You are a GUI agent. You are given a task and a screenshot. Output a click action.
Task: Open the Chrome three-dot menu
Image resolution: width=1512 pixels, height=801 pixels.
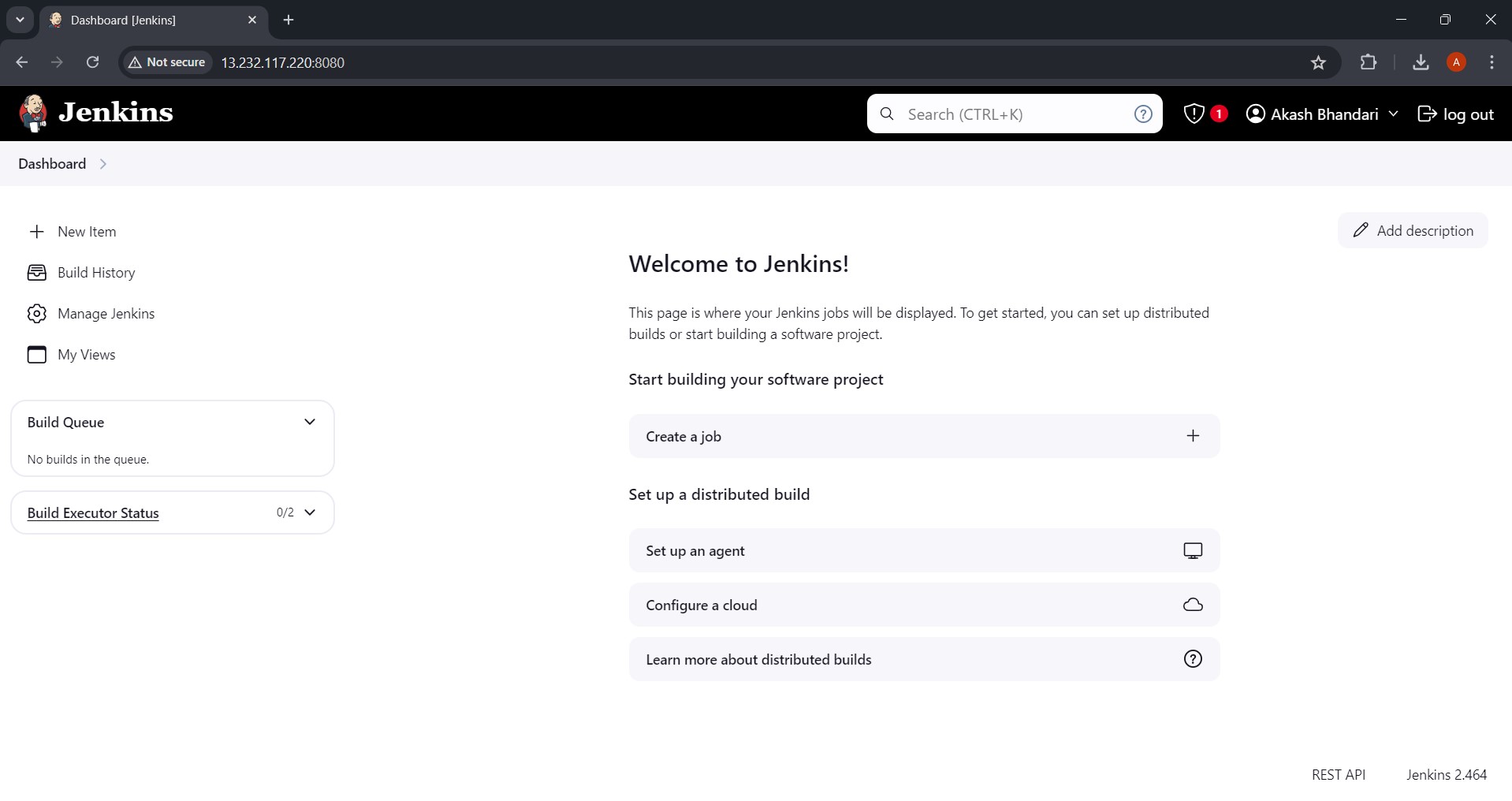click(x=1492, y=62)
